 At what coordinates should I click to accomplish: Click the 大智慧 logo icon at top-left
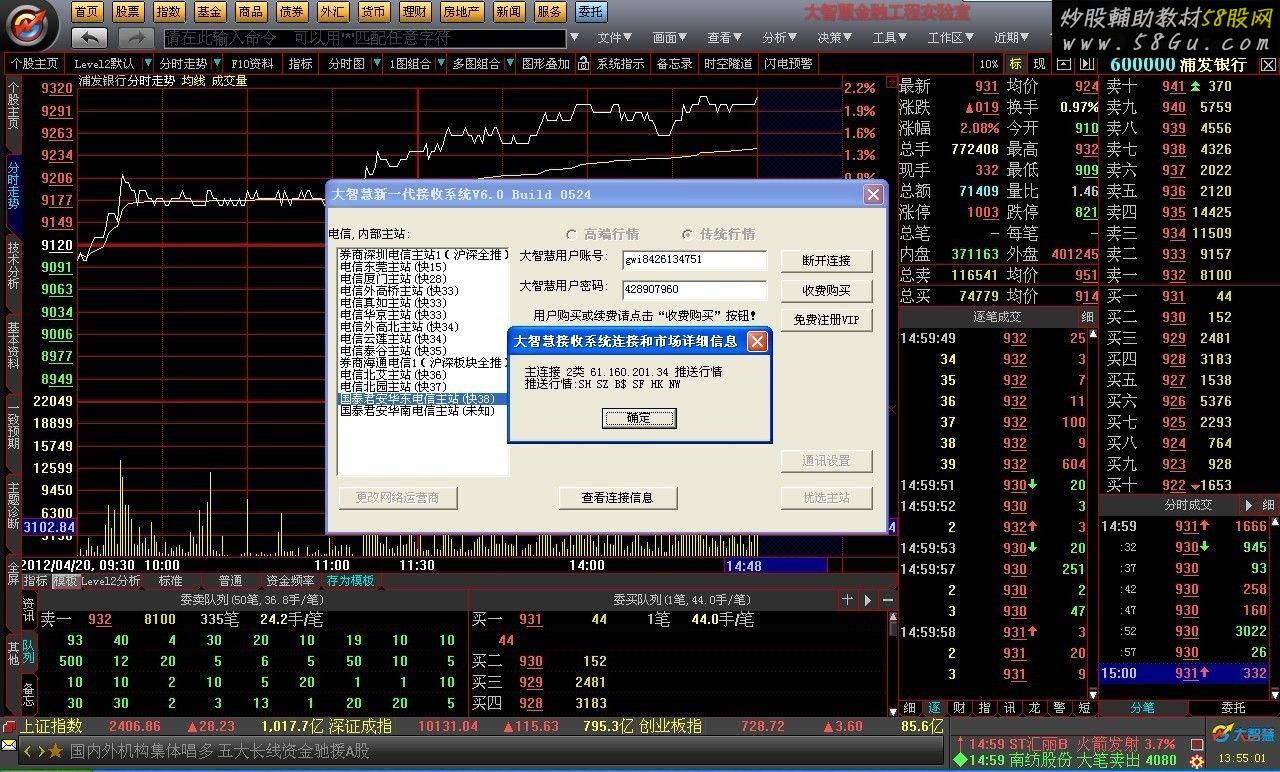coord(32,25)
